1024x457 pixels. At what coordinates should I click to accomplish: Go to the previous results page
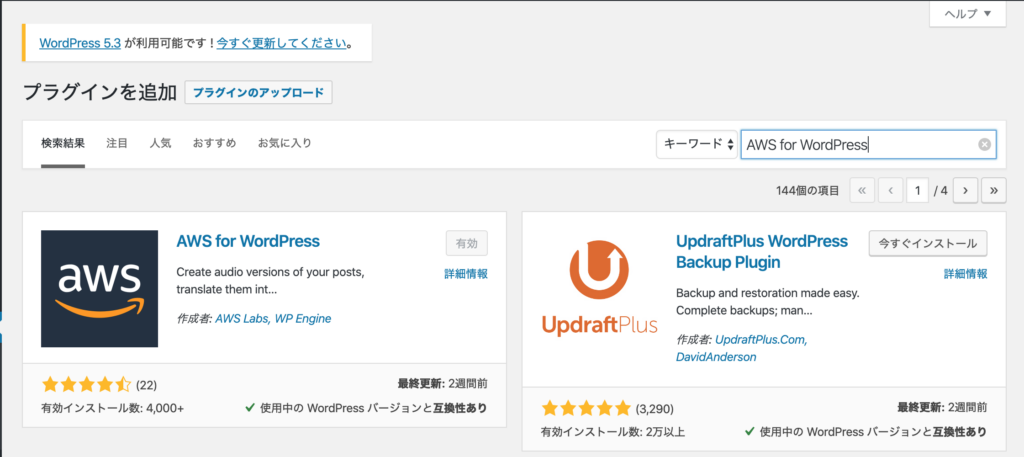pos(890,191)
